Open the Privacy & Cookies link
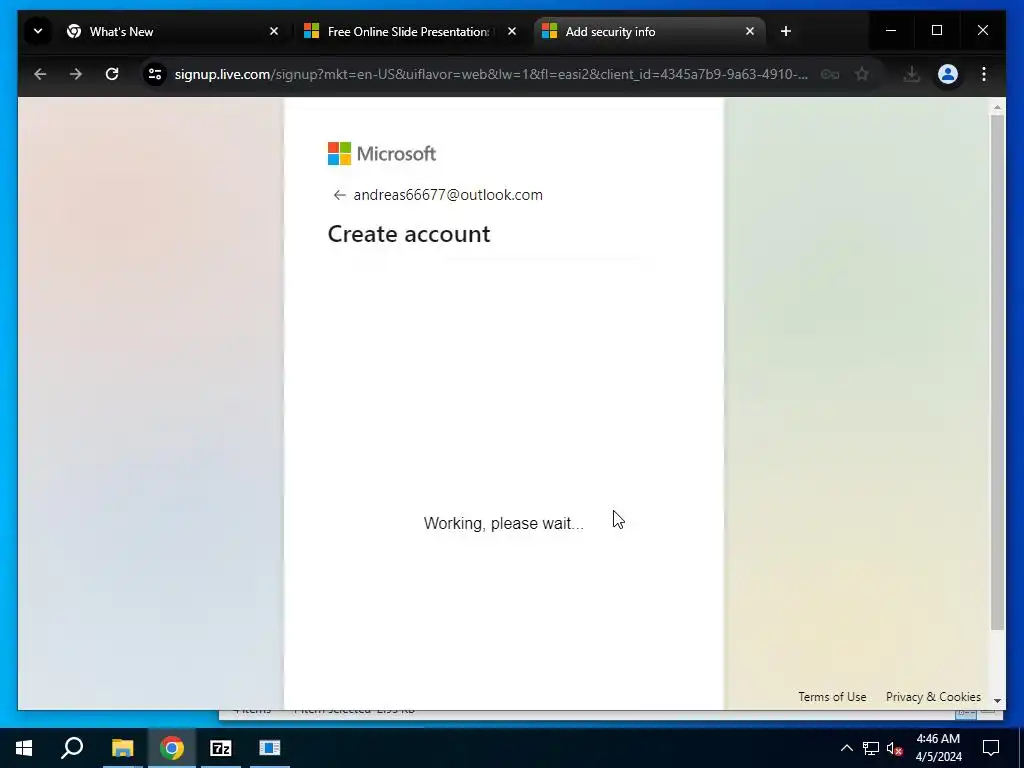The height and width of the screenshot is (768, 1024). coord(933,697)
